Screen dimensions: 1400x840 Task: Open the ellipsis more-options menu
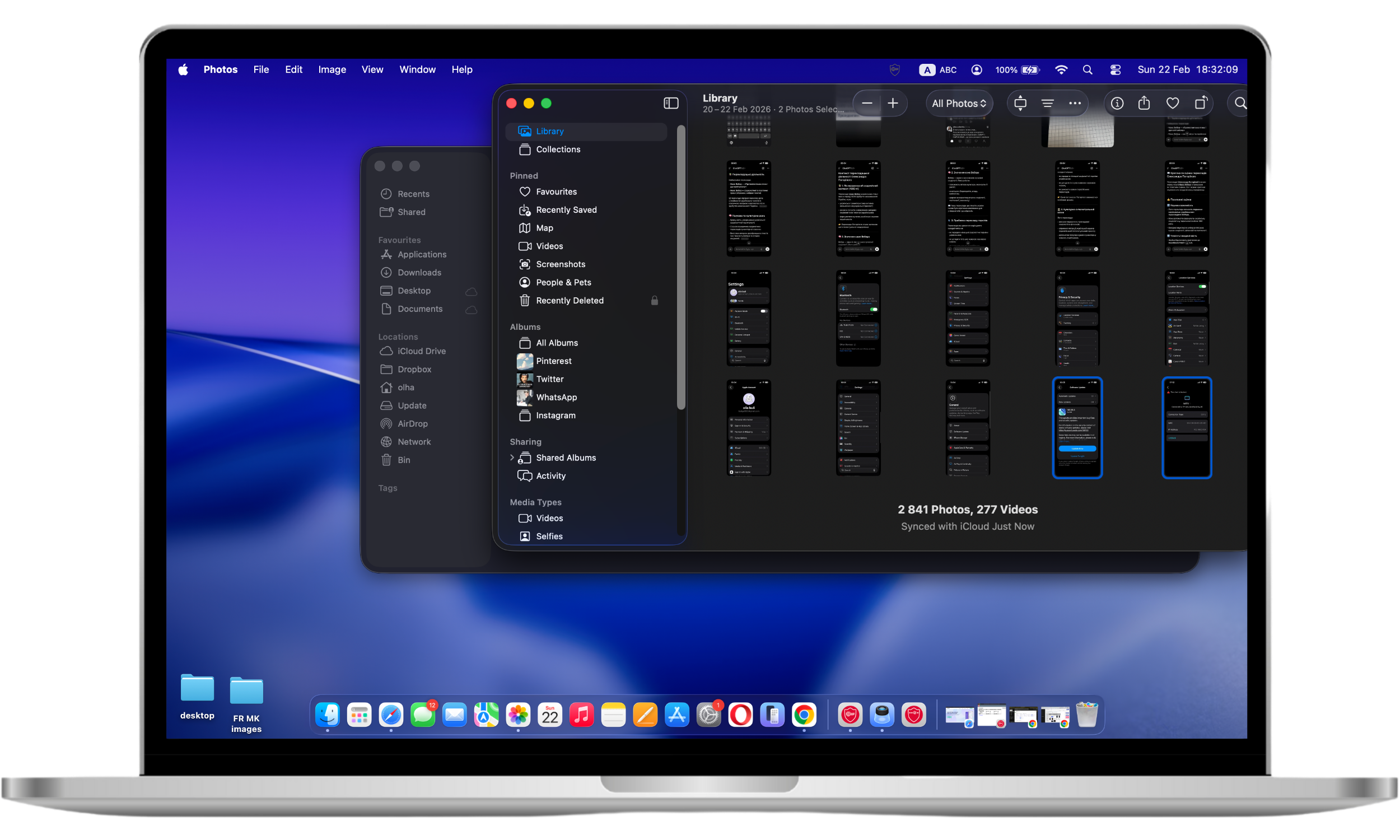(x=1075, y=103)
